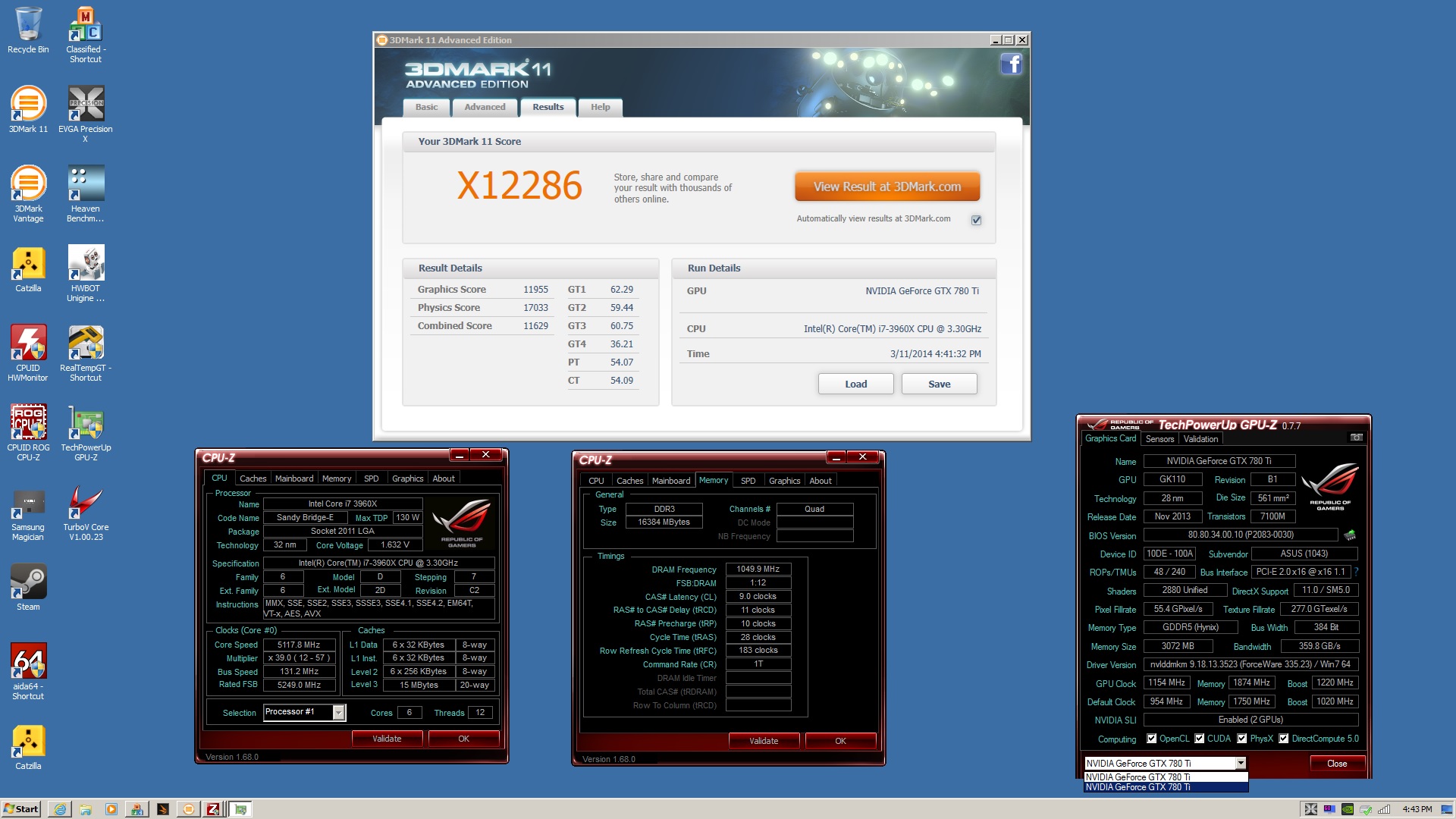Open the CPUID HWMonitor desktop icon
This screenshot has width=1456, height=819.
pos(28,353)
